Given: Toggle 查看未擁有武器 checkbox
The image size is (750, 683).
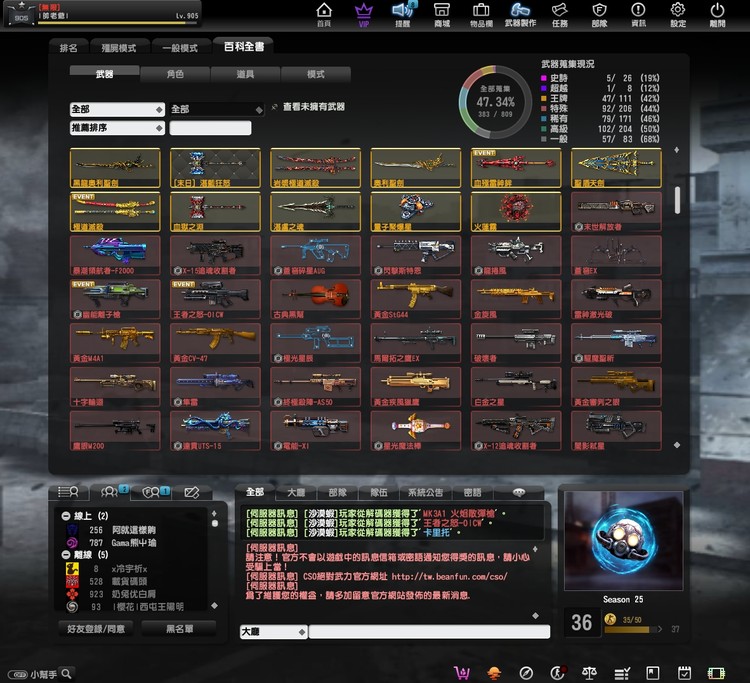Looking at the screenshot, I should (275, 106).
